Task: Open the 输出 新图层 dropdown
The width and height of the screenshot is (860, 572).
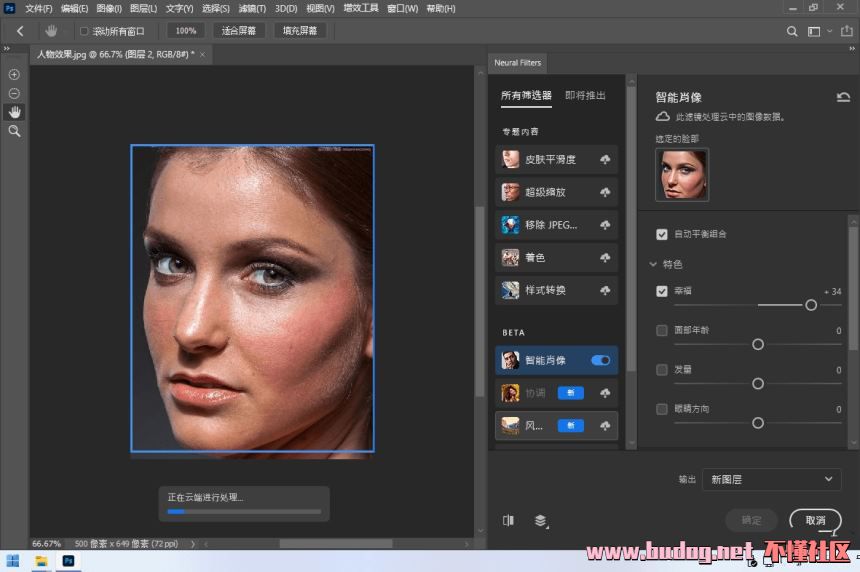Action: (771, 479)
